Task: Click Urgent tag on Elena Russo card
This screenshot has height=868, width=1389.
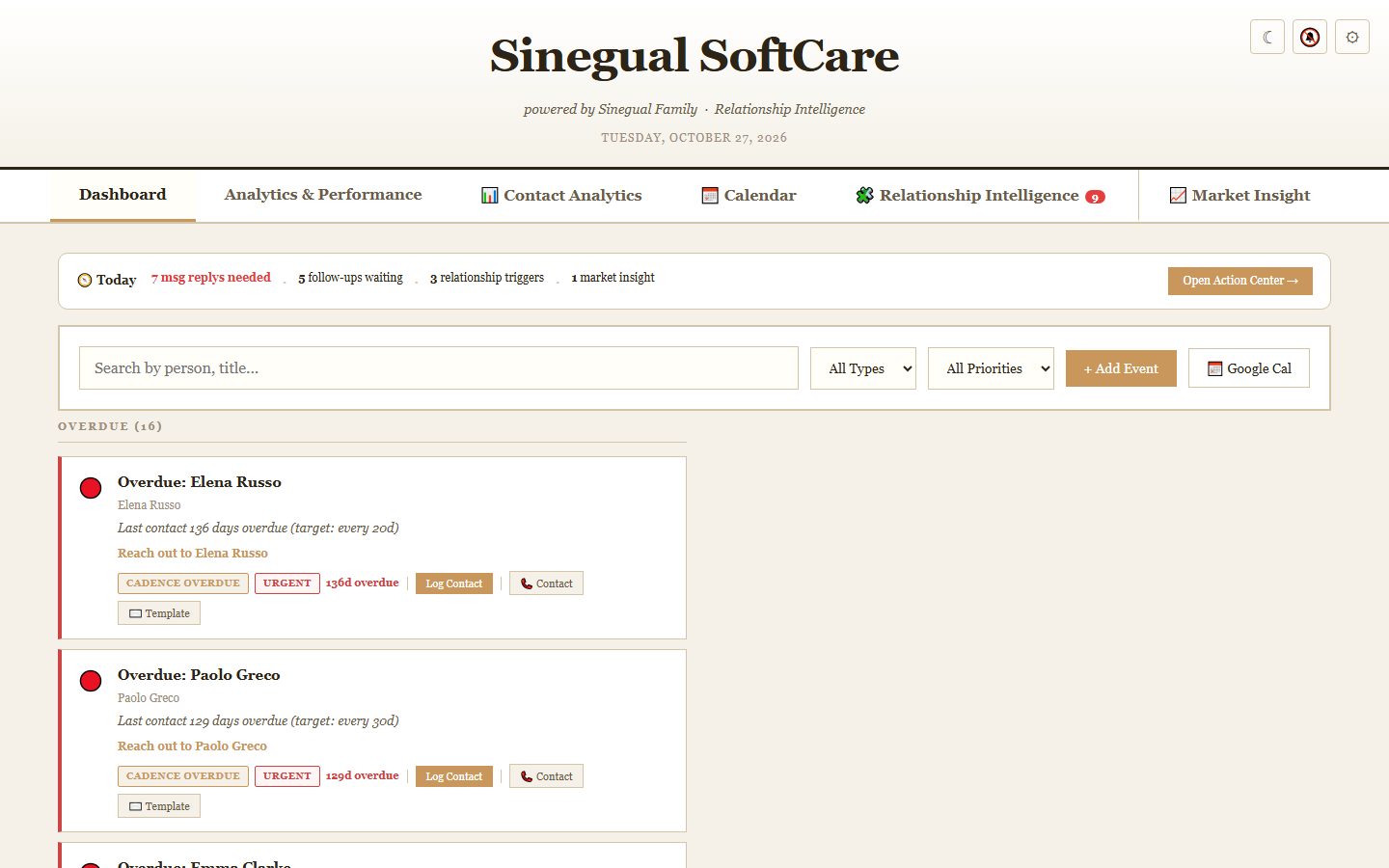Action: point(287,583)
